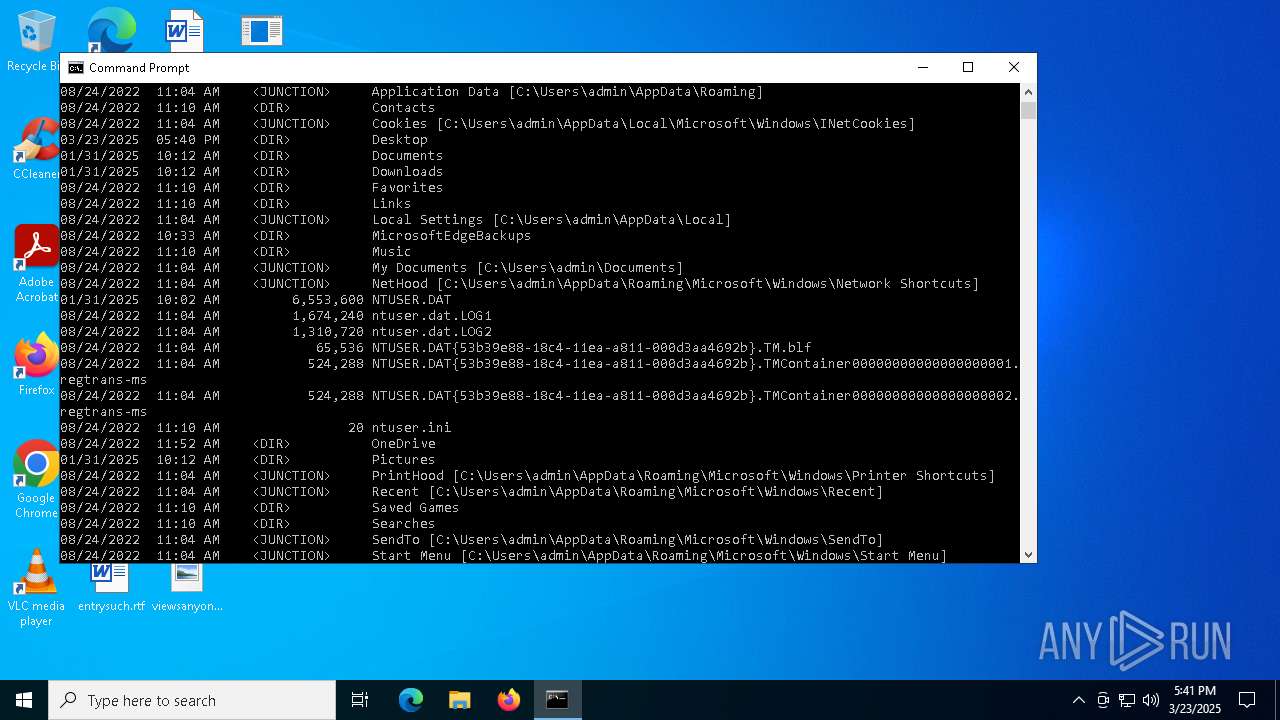Click the Desktop directory line
1280x720 pixels.
pyautogui.click(x=244, y=139)
